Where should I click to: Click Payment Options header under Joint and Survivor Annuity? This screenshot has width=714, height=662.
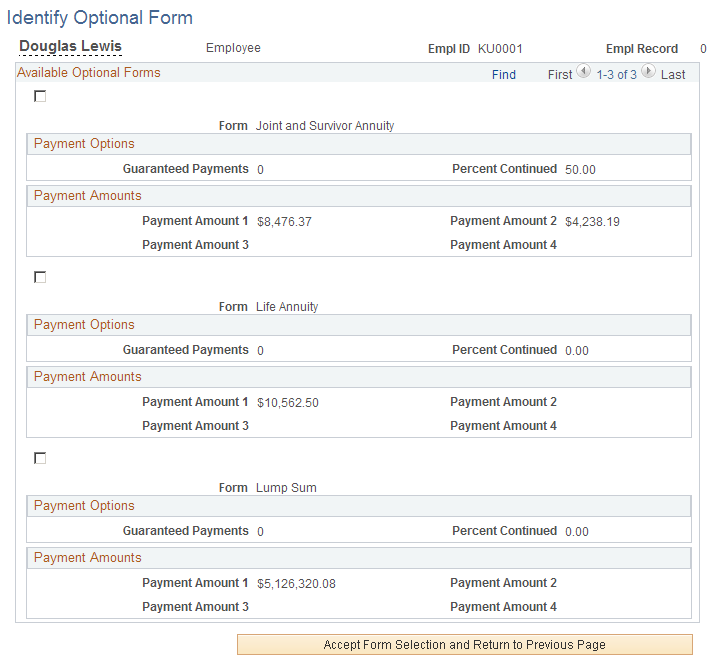coord(84,143)
